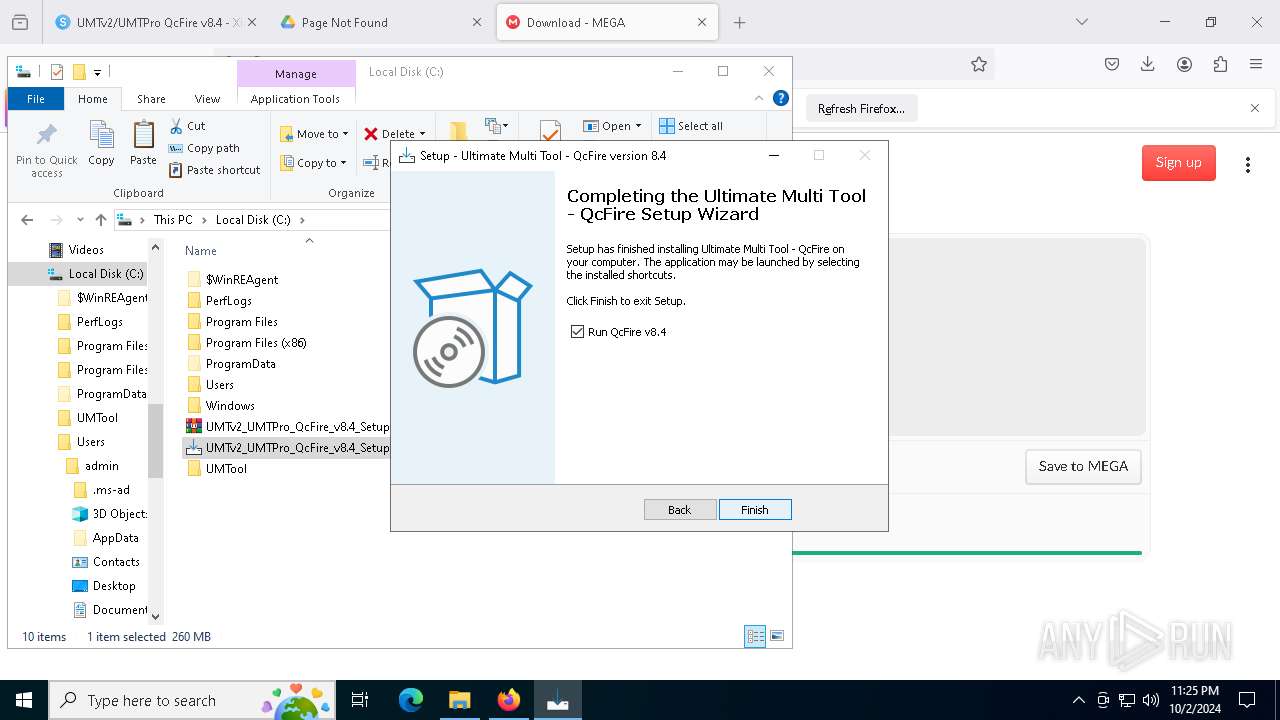
Task: Click Paste shortcut in Clipboard group
Action: 215,170
